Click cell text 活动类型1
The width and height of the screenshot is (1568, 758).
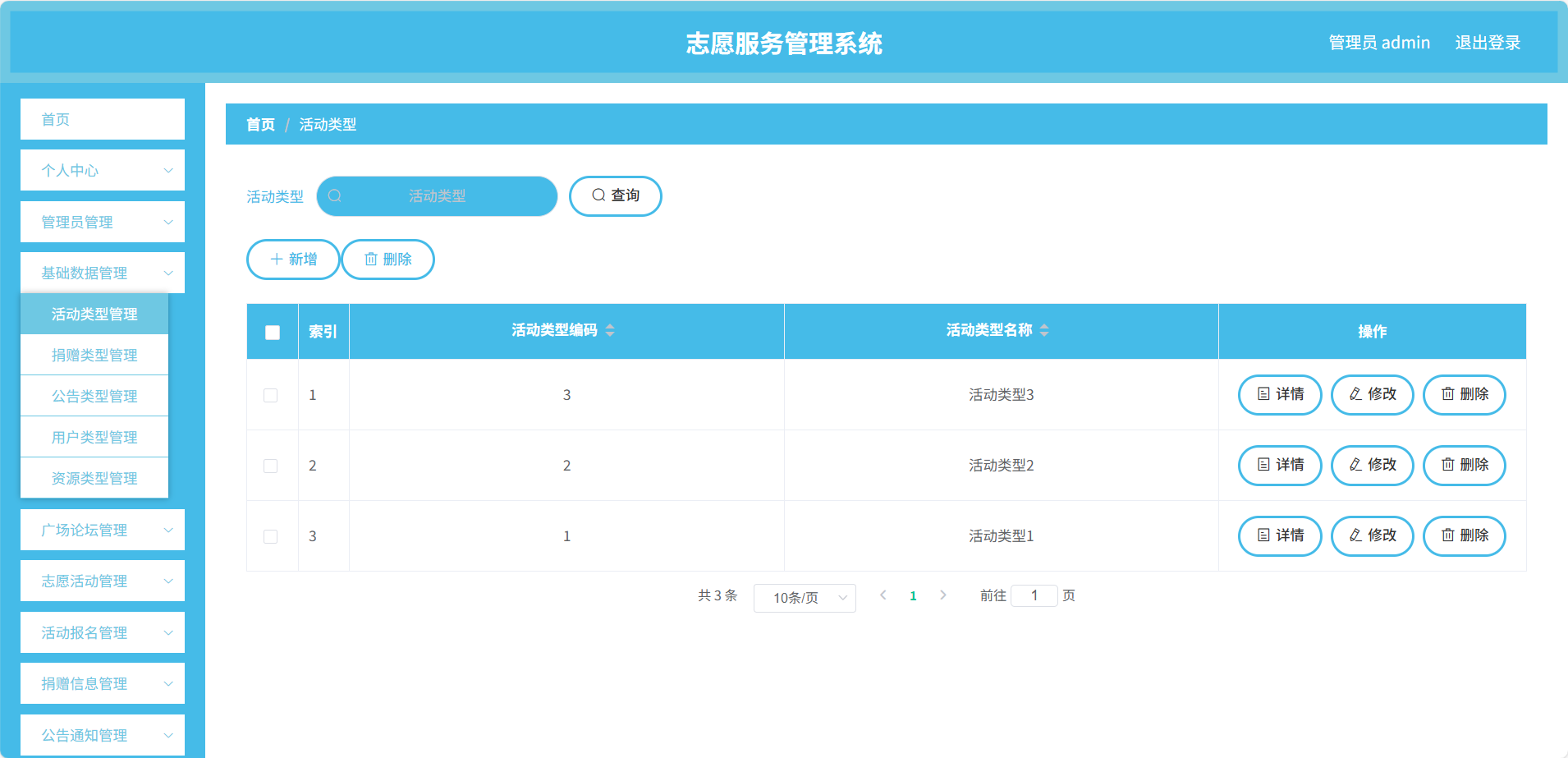1002,536
